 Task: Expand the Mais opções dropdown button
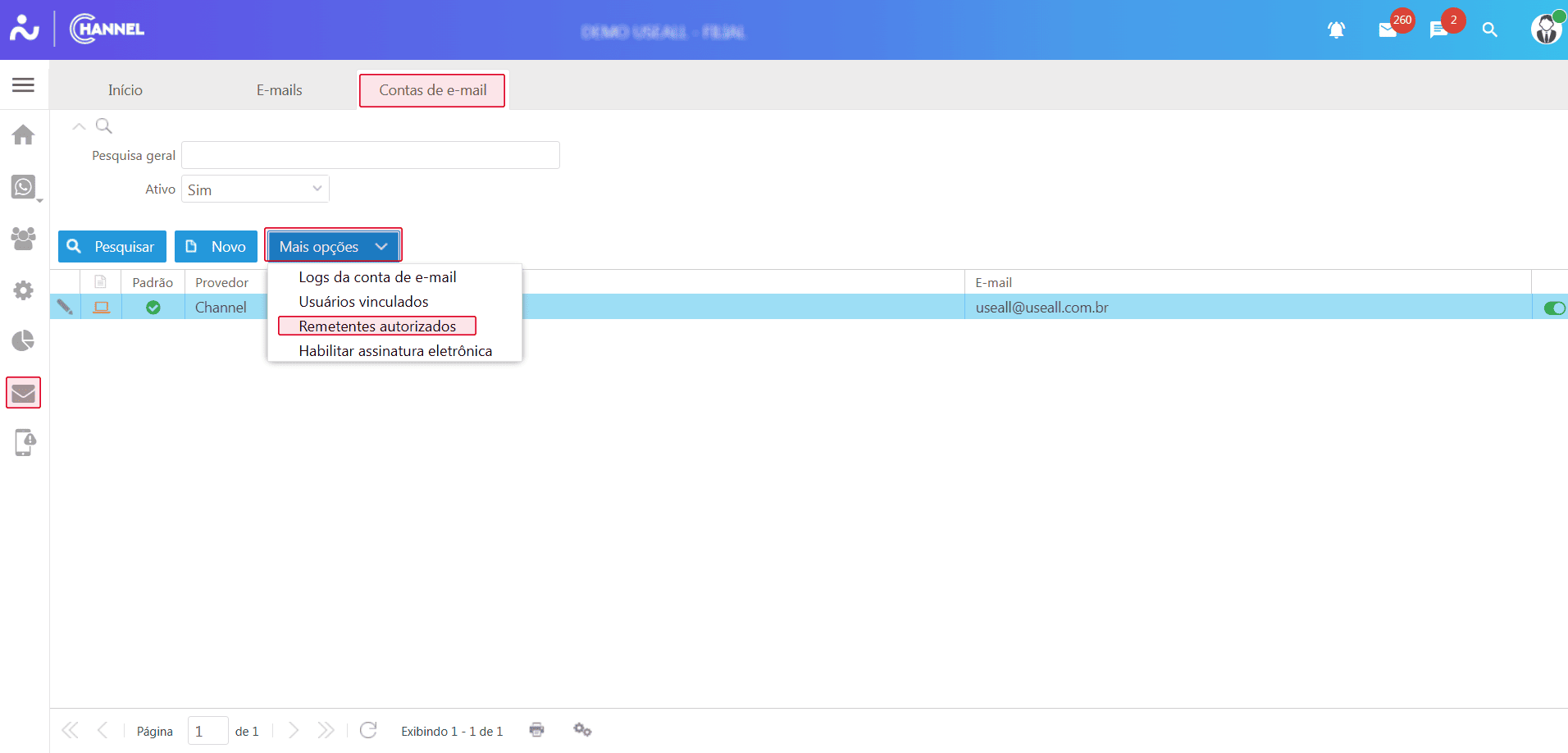tap(333, 246)
